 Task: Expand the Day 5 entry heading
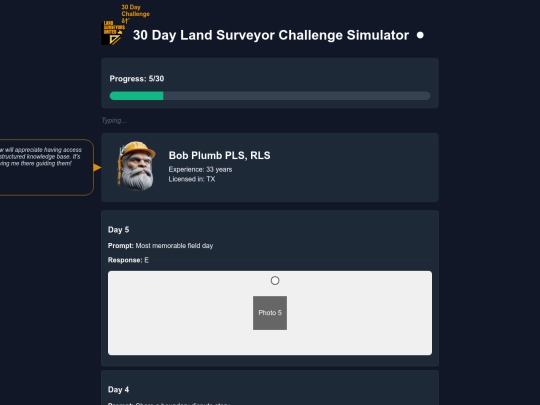pos(118,230)
